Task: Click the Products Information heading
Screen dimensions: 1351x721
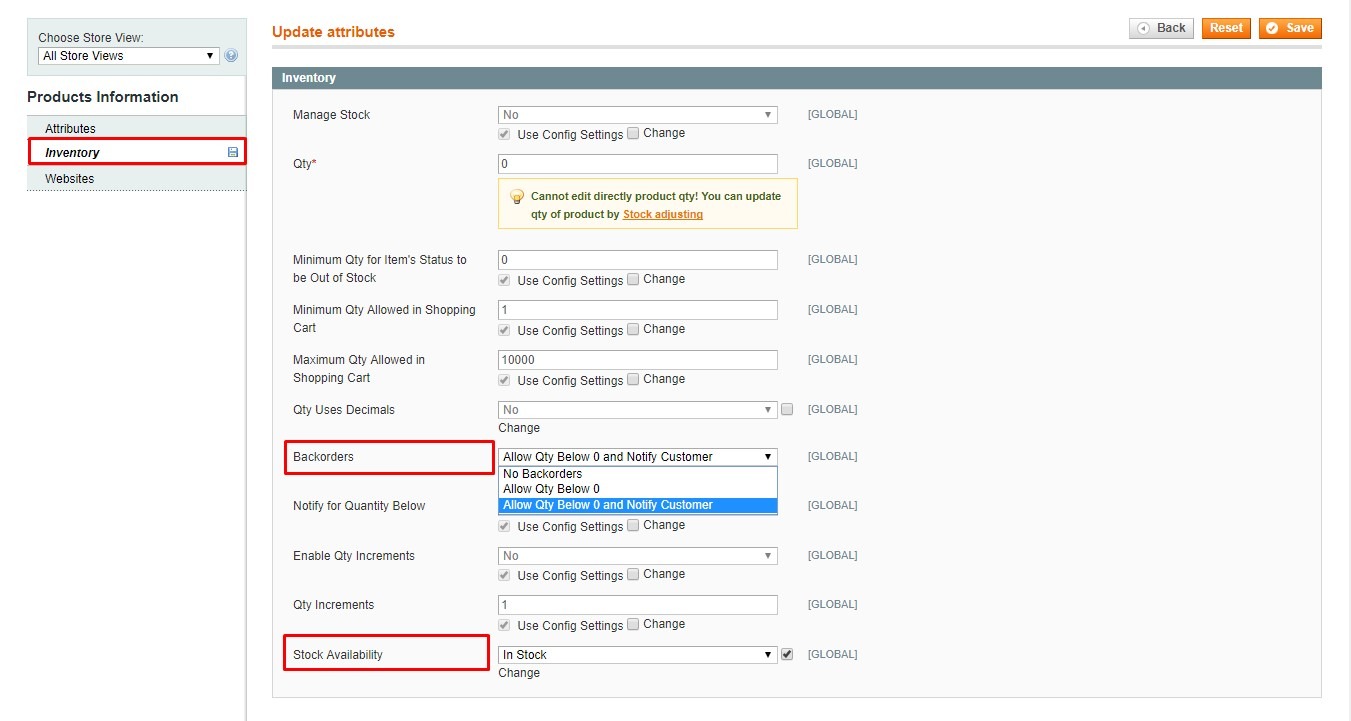Action: coord(103,97)
